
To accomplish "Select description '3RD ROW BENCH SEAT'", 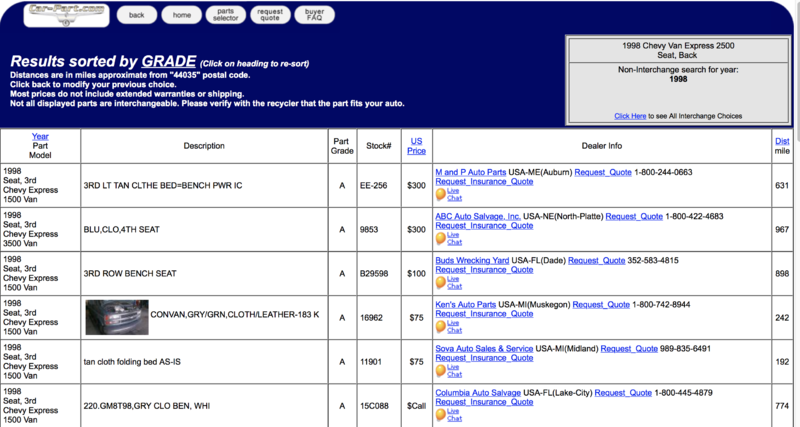I will pyautogui.click(x=130, y=274).
